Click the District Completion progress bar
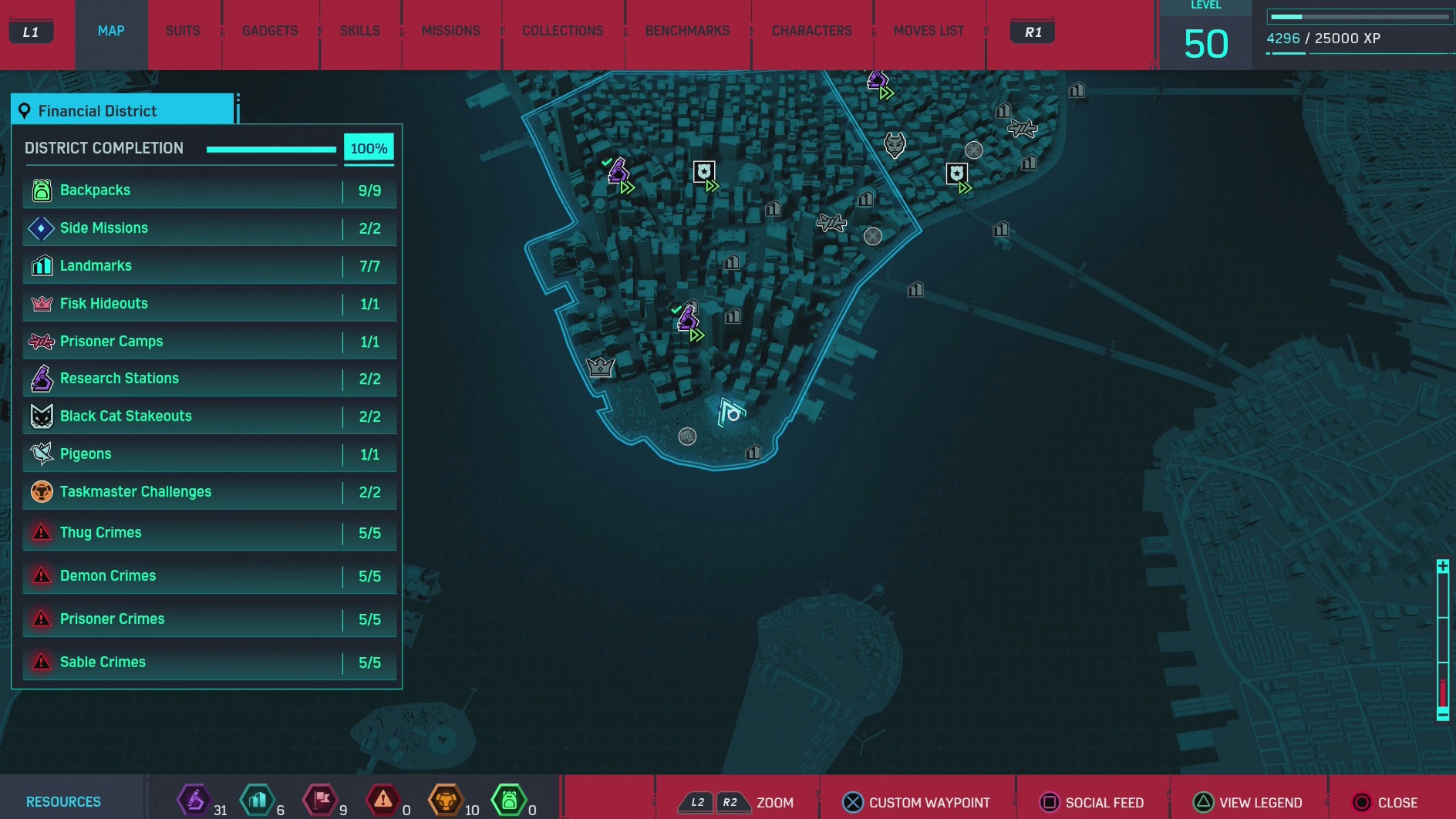The width and height of the screenshot is (1456, 819). (x=271, y=150)
